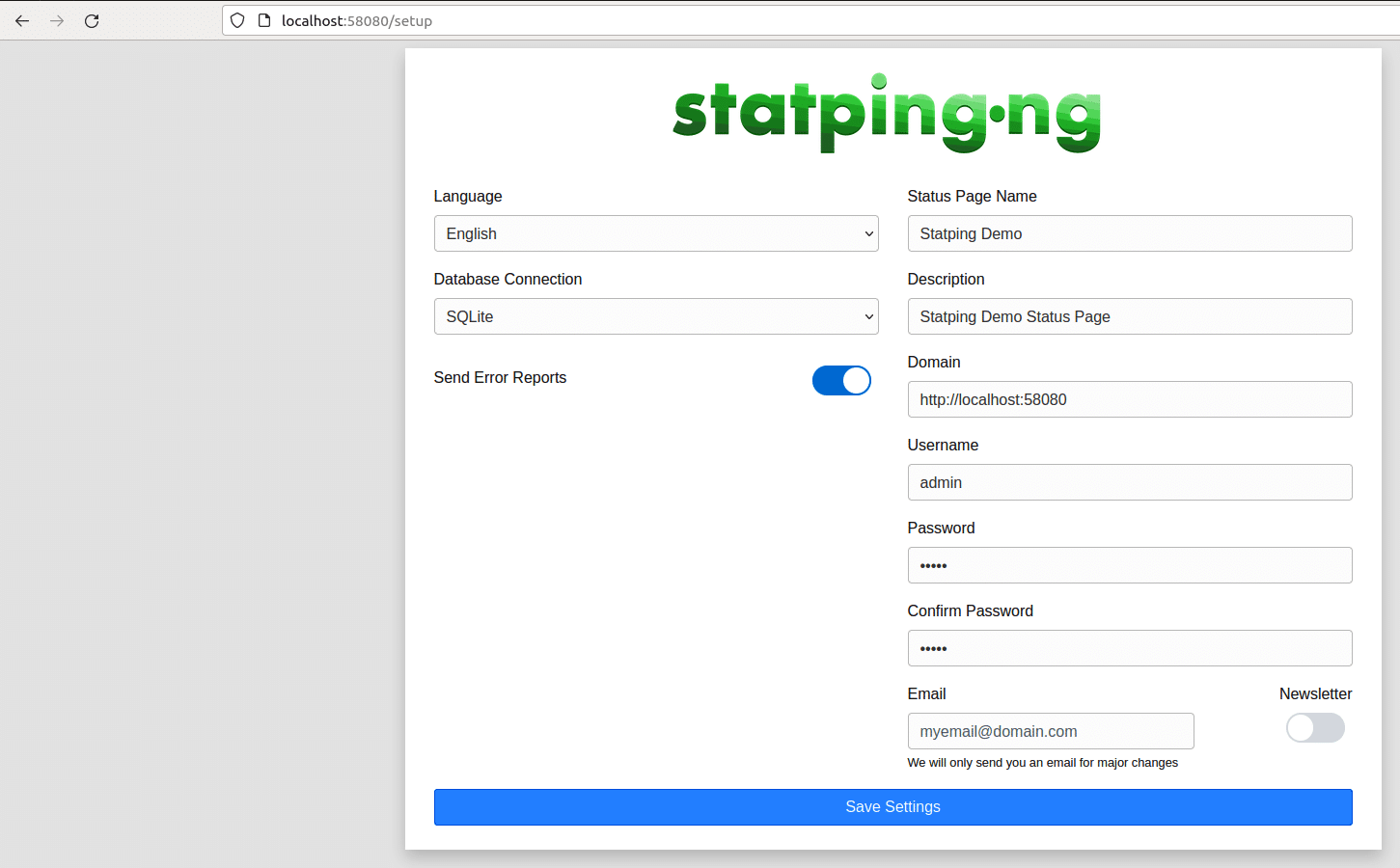Click the Domain label

[x=934, y=362]
